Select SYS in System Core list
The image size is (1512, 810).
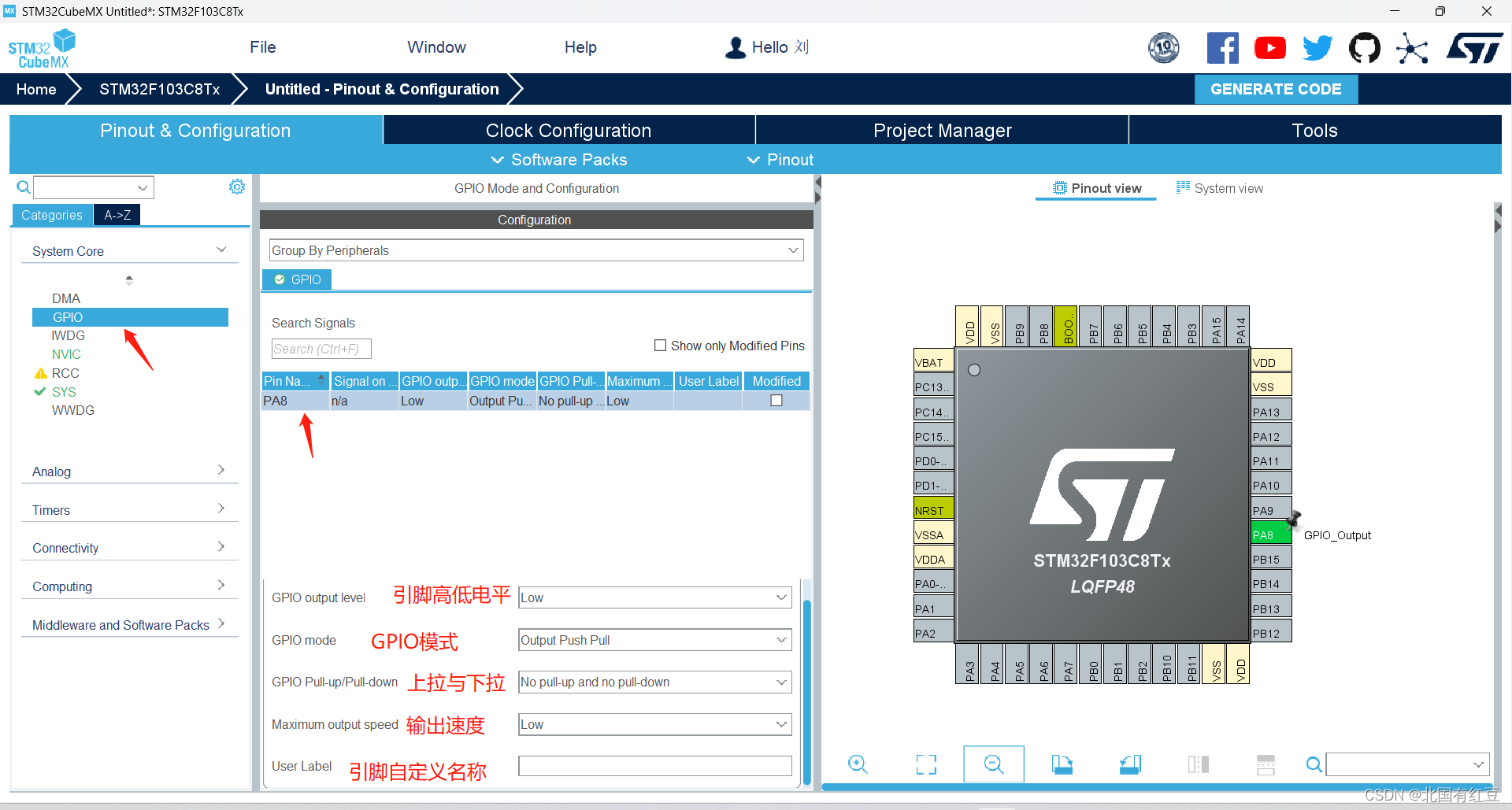tap(64, 392)
